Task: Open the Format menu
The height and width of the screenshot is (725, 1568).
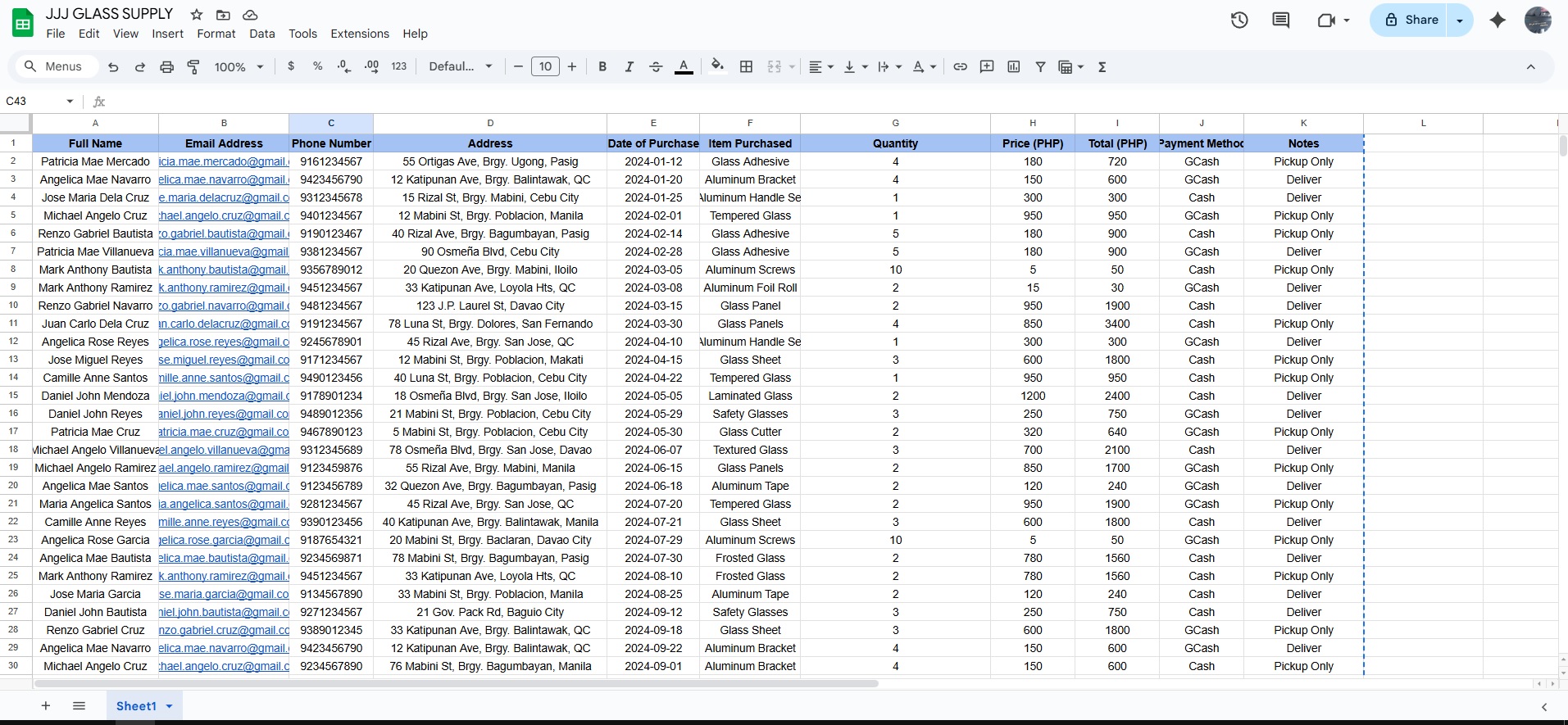Action: [216, 34]
